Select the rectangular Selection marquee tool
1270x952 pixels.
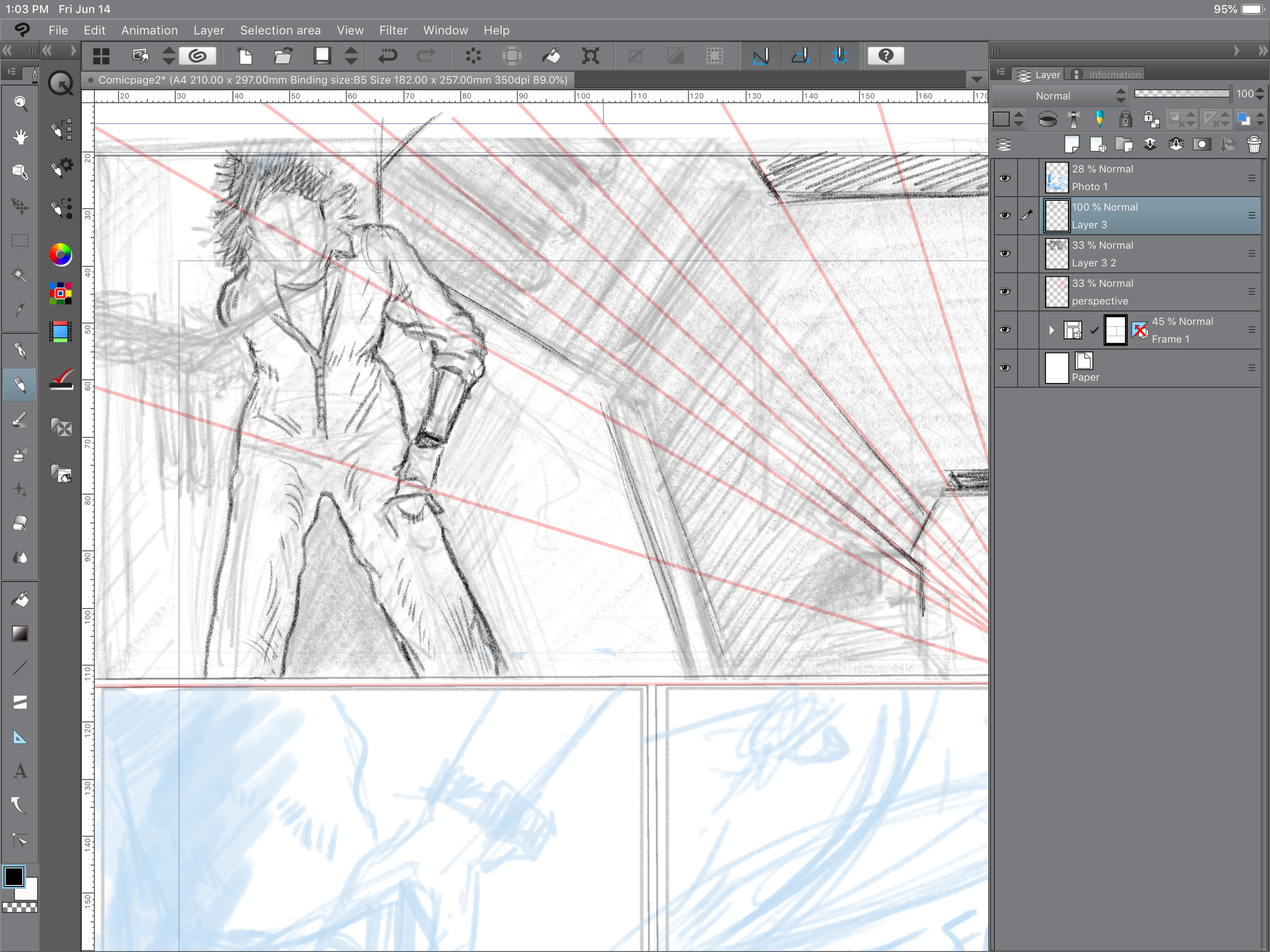coord(20,240)
